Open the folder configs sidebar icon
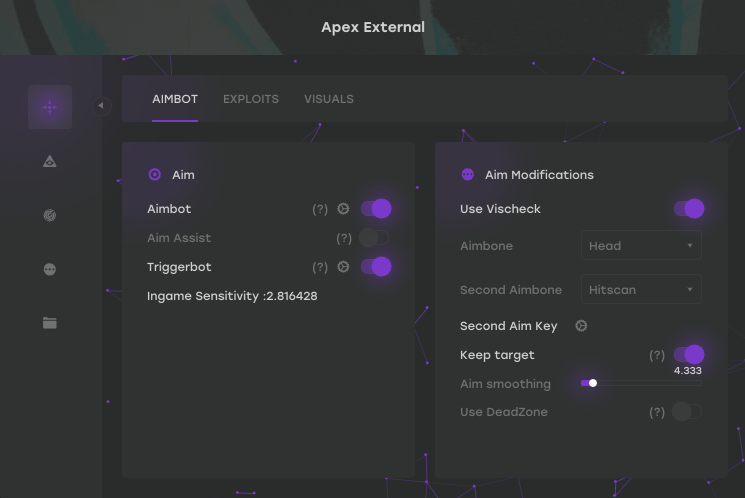Screen dimensions: 745x498 tap(50, 323)
